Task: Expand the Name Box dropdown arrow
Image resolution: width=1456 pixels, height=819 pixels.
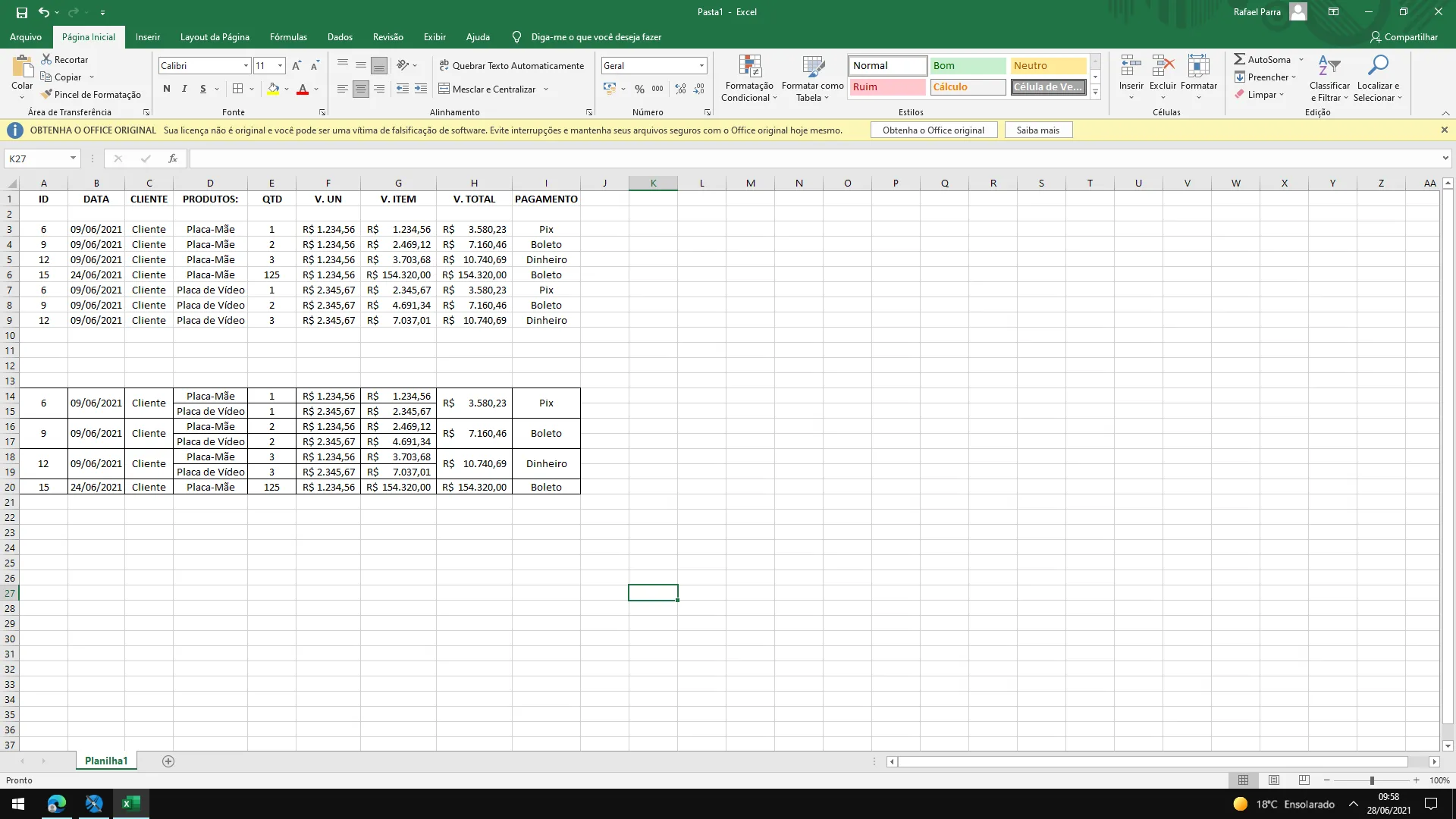Action: pos(73,158)
